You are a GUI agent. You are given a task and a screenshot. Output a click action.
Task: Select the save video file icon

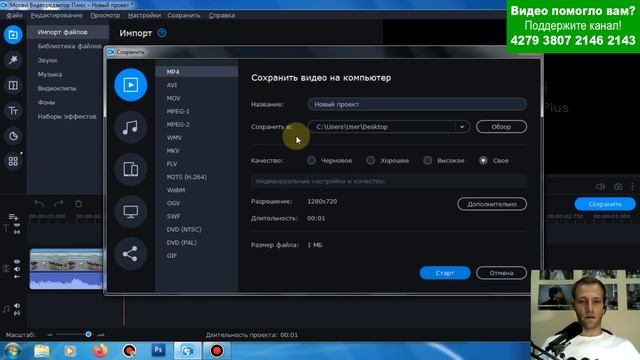tap(131, 85)
